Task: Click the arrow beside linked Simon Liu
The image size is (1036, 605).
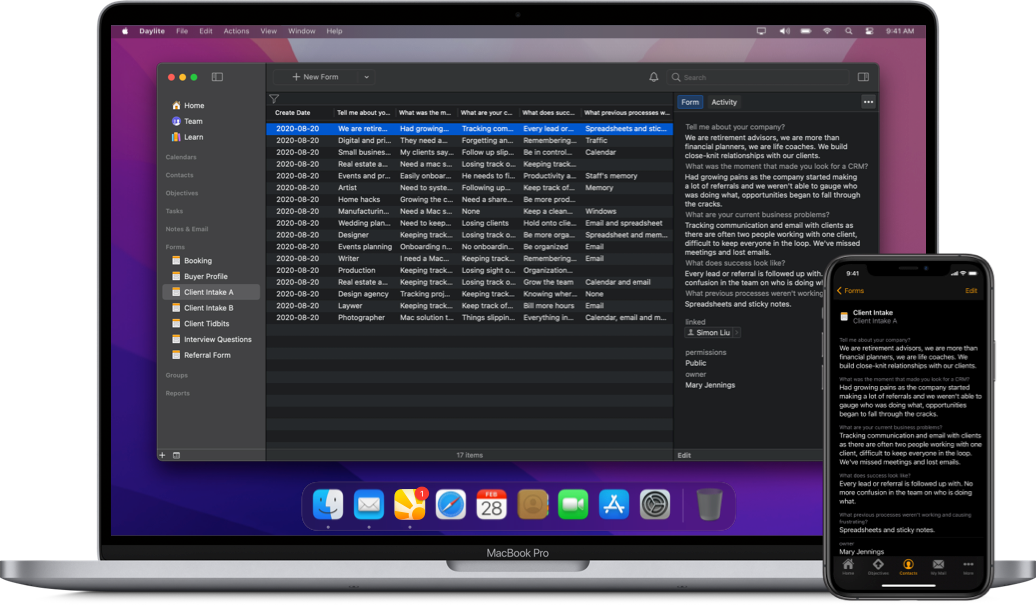Action: point(737,333)
